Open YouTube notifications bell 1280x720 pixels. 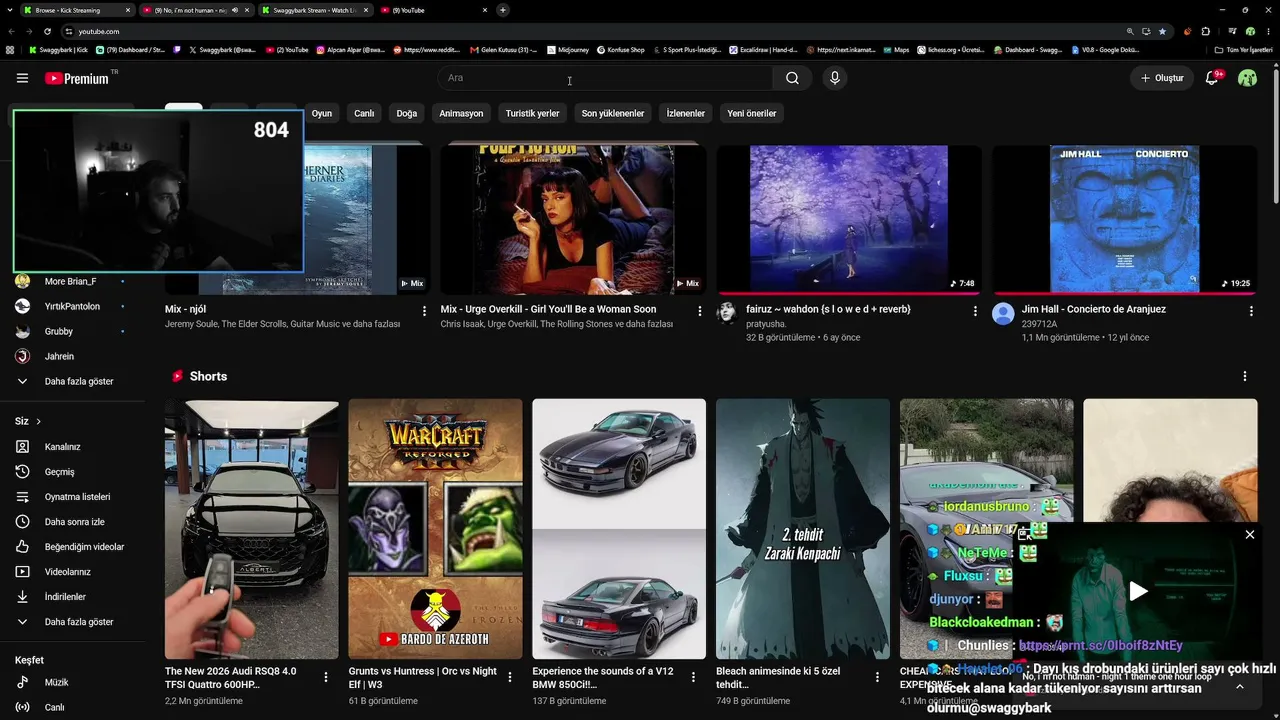(x=1212, y=78)
